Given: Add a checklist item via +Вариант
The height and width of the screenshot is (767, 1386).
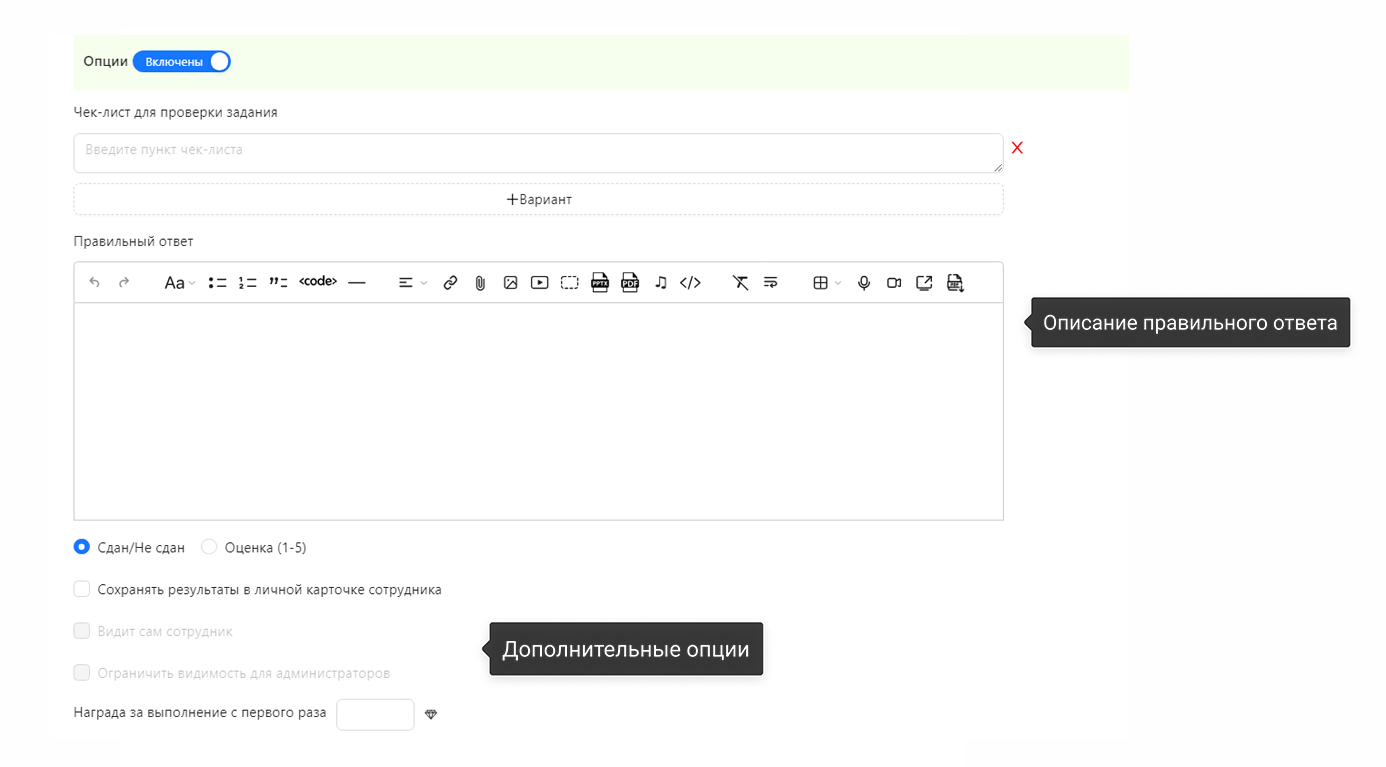Looking at the screenshot, I should pos(538,199).
